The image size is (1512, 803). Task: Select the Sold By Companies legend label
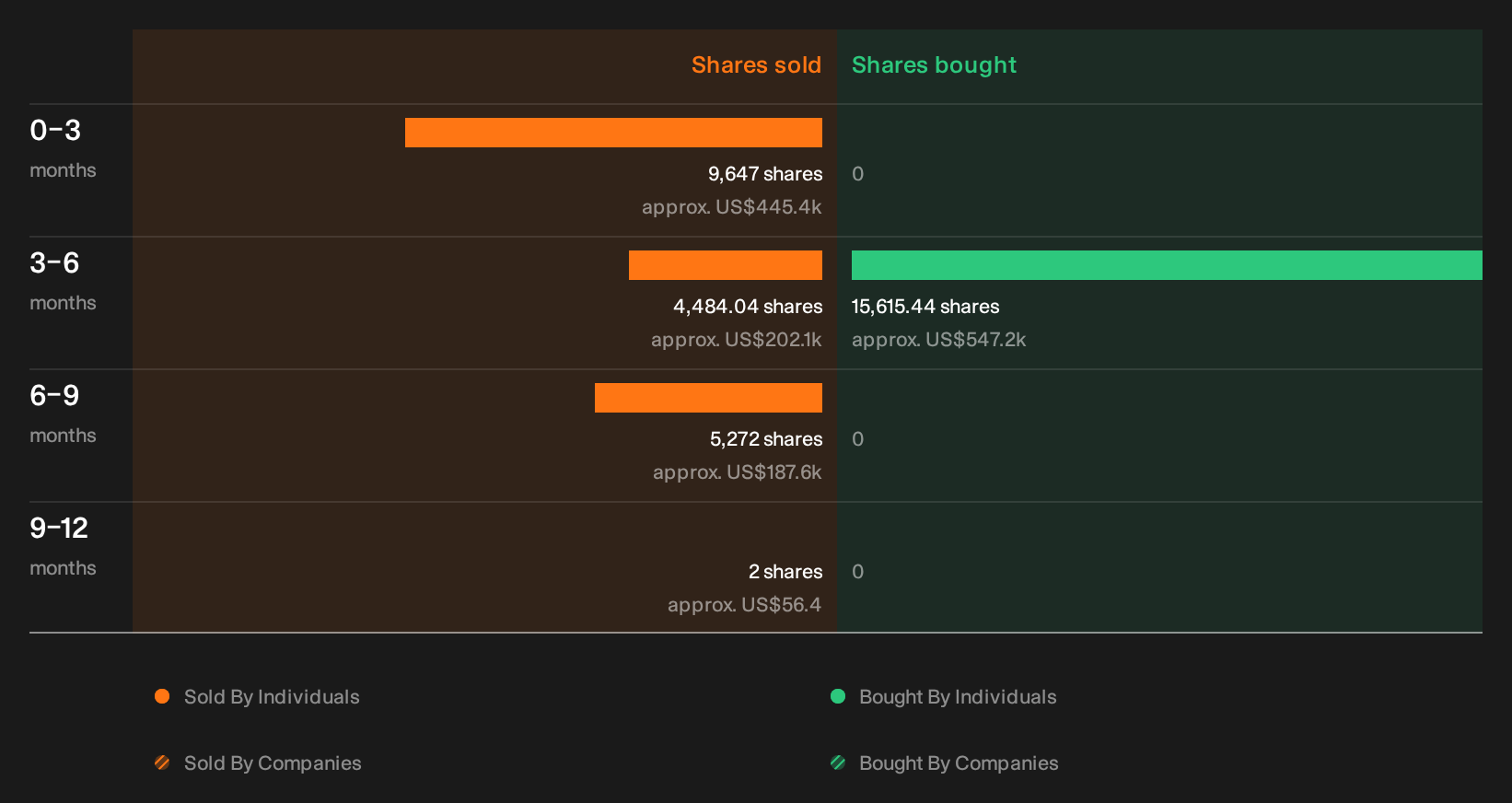click(273, 763)
